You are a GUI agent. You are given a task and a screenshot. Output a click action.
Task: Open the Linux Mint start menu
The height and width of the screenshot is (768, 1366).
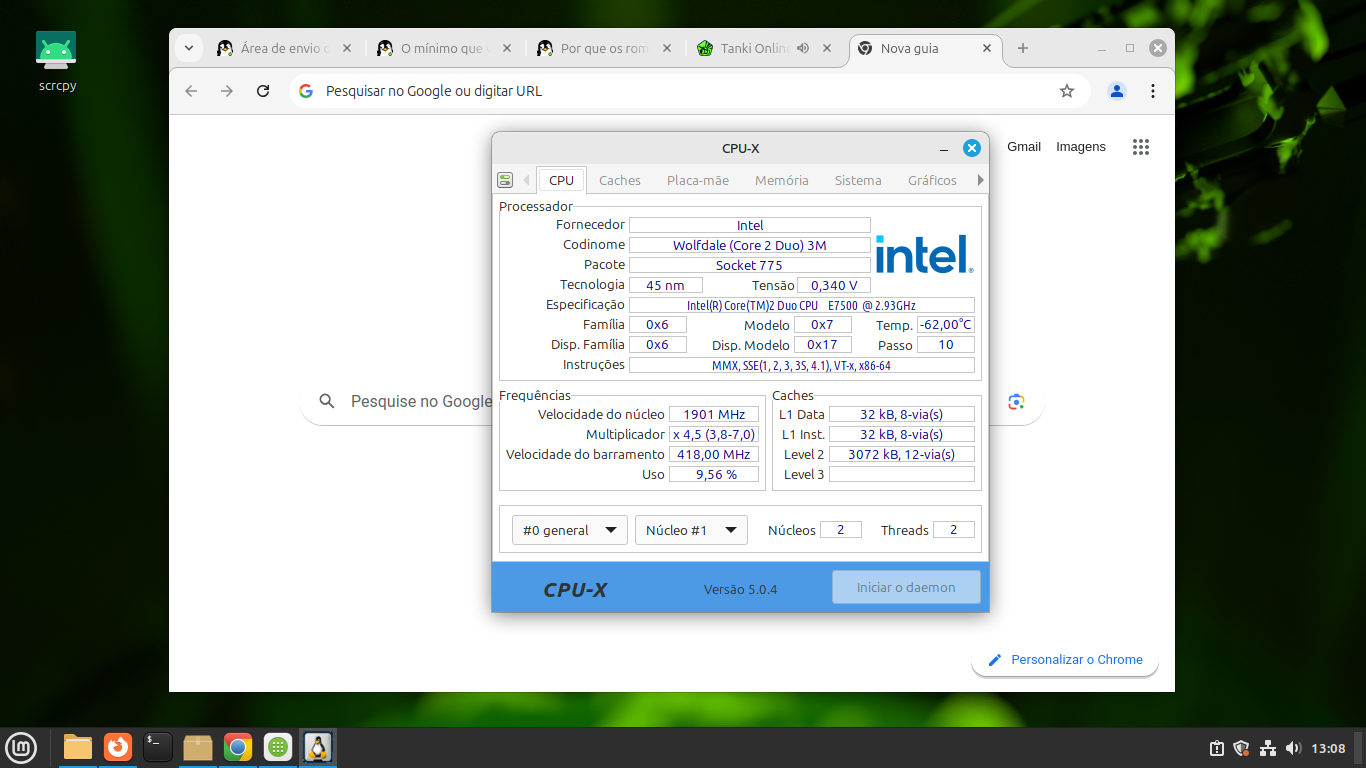(21, 747)
